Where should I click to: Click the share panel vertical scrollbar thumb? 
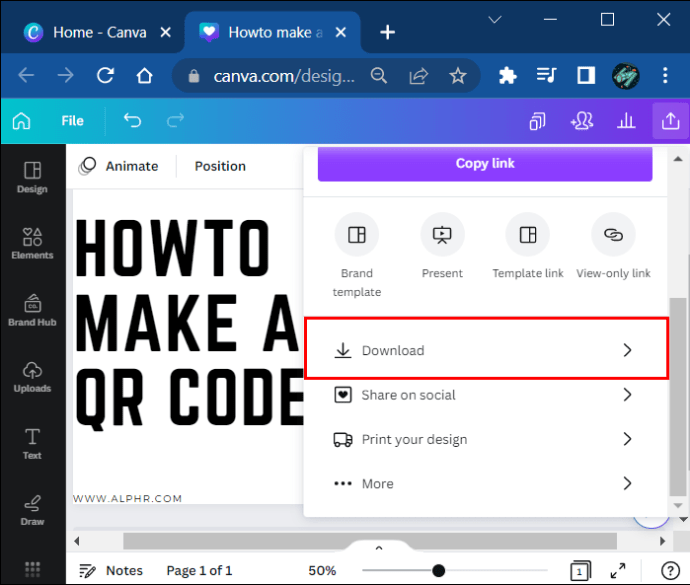[x=678, y=397]
